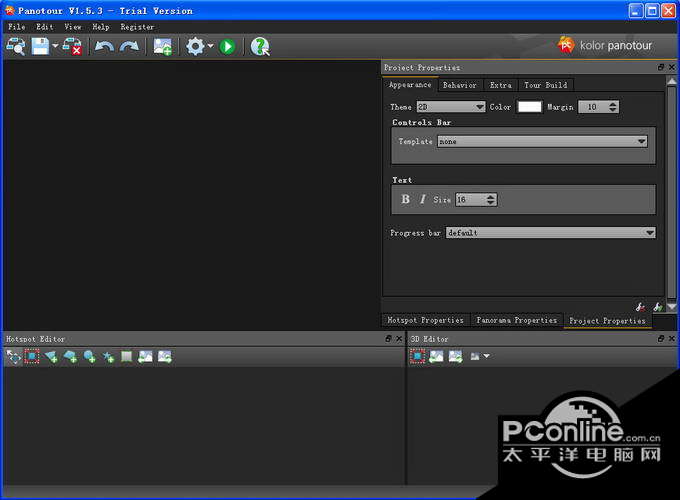
Task: Toggle Bold text formatting
Action: point(405,199)
